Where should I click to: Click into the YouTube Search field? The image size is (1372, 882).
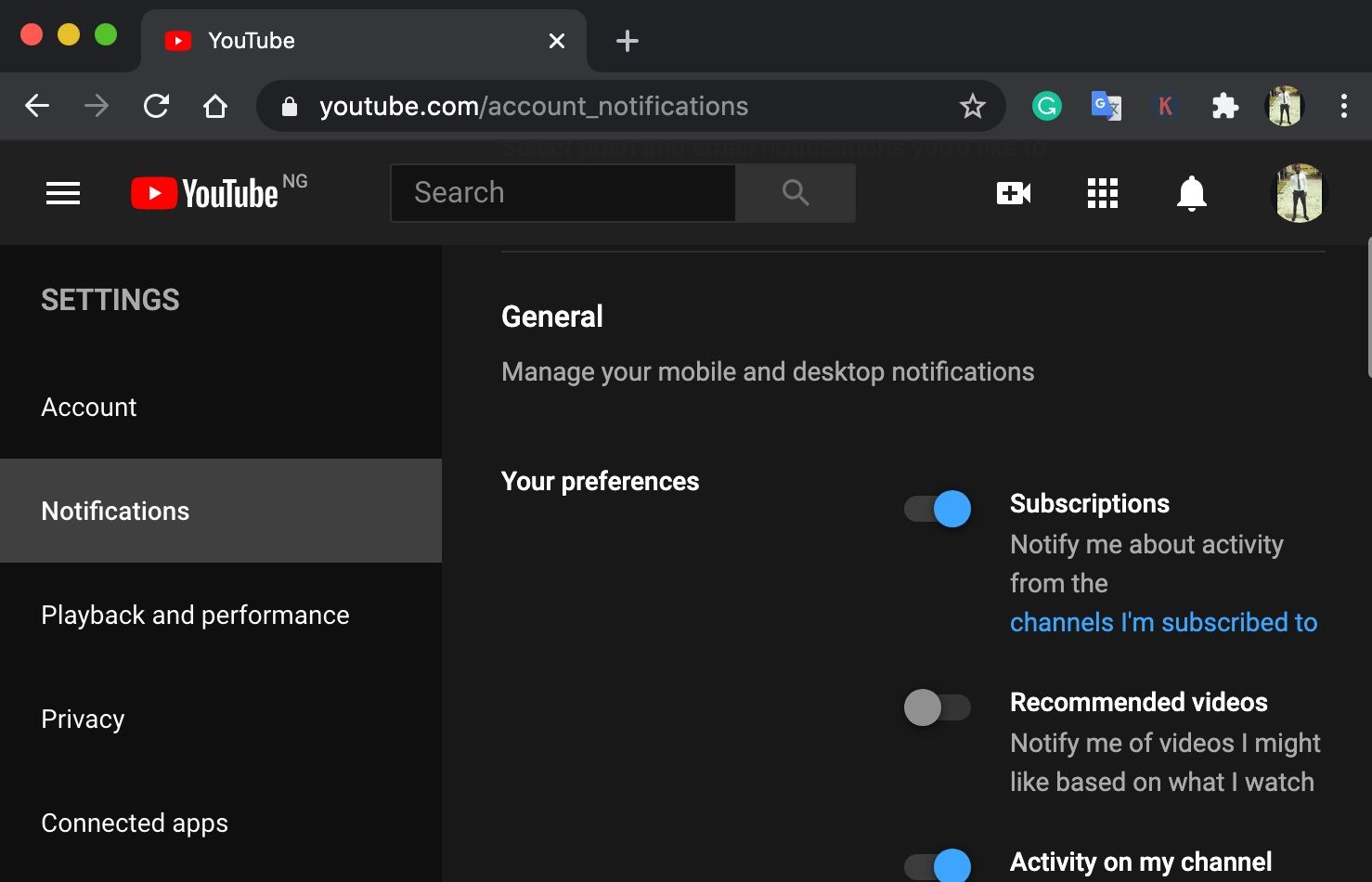(x=563, y=193)
